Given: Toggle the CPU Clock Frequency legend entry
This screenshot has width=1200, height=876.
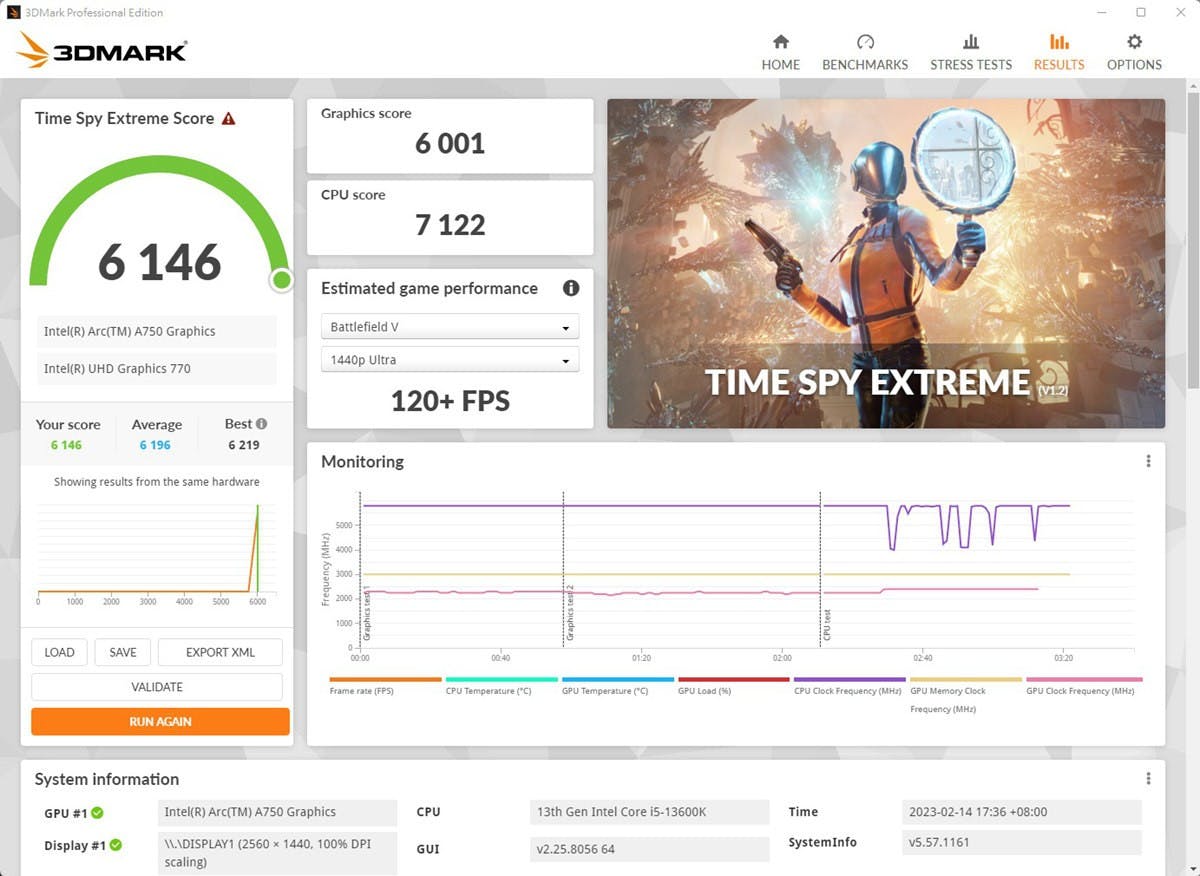Looking at the screenshot, I should 850,686.
